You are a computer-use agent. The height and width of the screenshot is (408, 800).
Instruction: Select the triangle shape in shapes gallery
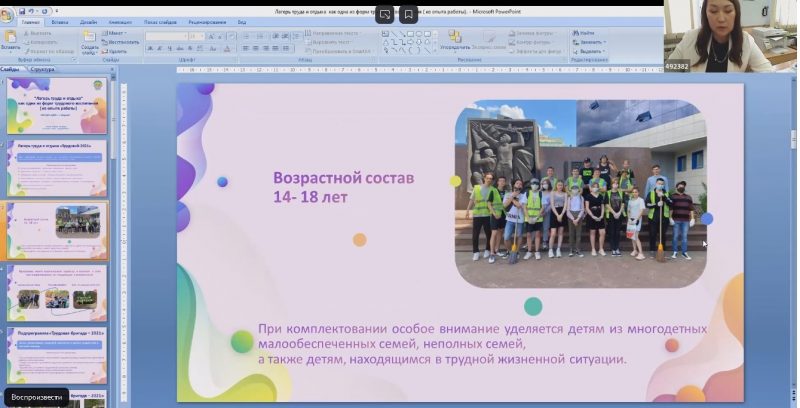click(386, 42)
